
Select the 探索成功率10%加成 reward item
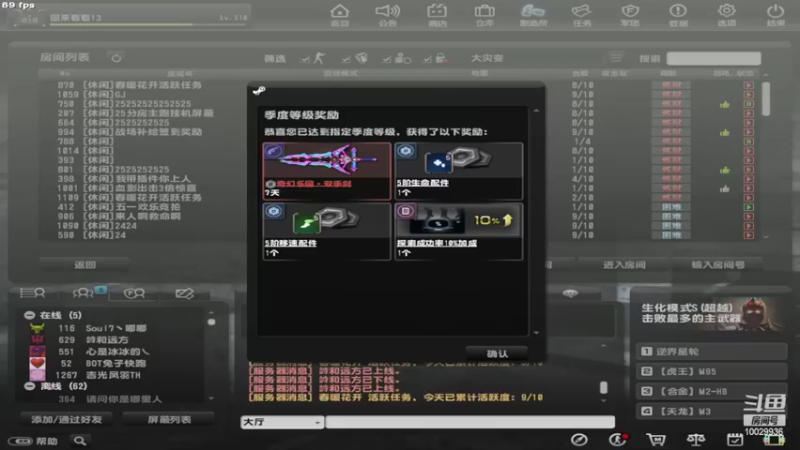pyautogui.click(x=459, y=232)
